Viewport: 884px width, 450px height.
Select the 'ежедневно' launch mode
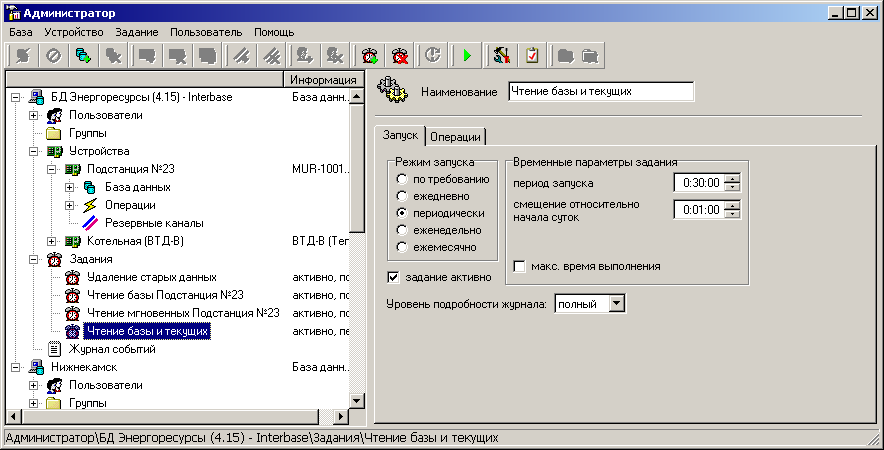tap(401, 196)
